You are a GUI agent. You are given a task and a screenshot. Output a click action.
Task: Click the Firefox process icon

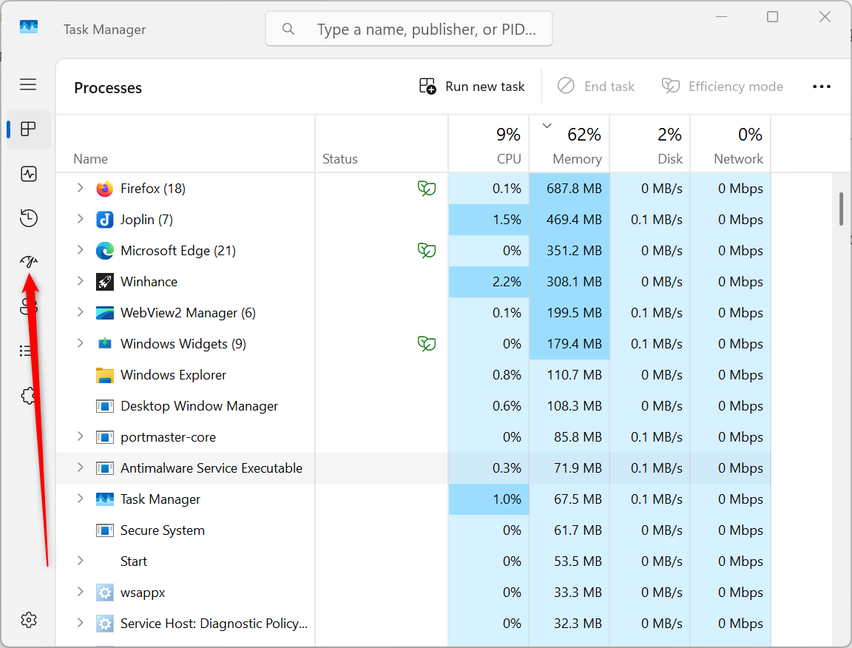tap(104, 188)
